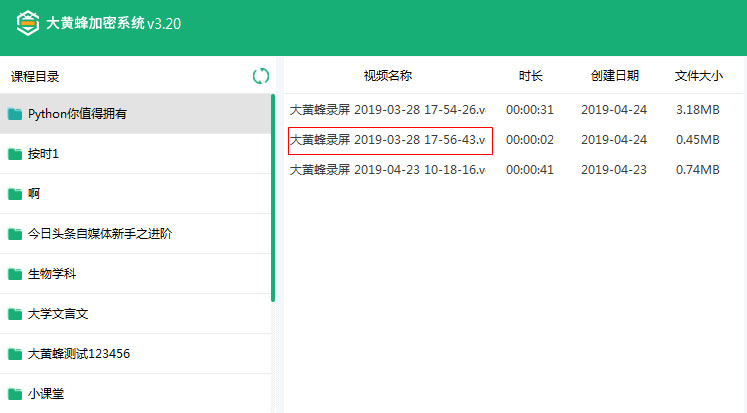Image resolution: width=747 pixels, height=413 pixels.
Task: Open the 大黄蜂测试123456 course folder
Action: tap(79, 354)
